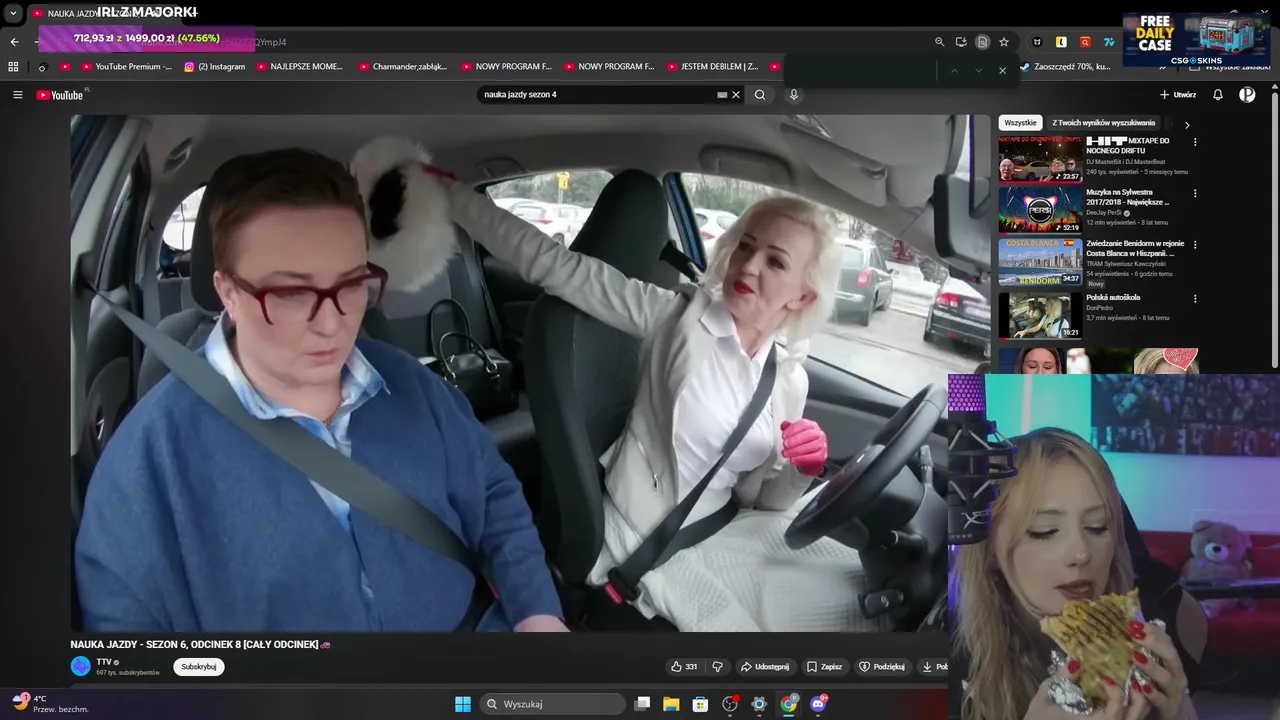Go back with the browser back arrow
Screen dimensions: 1280x720
pyautogui.click(x=14, y=42)
